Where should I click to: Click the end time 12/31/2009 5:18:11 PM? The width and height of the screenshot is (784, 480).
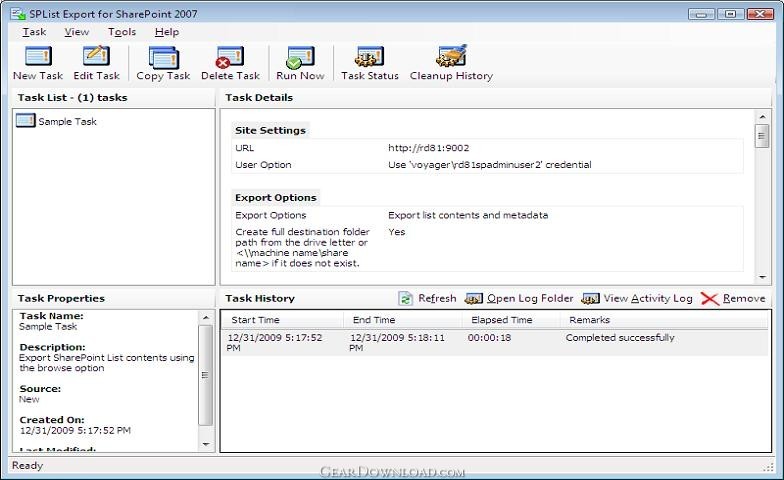(x=397, y=342)
